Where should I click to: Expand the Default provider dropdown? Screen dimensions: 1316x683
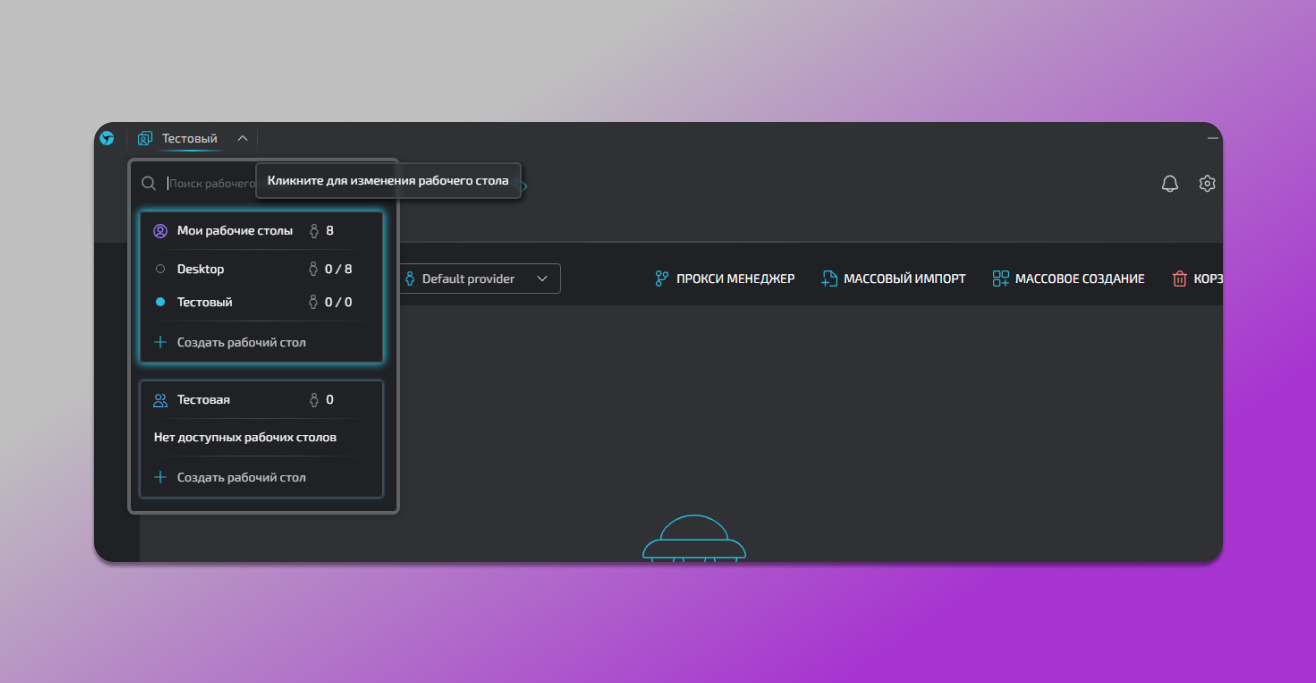click(x=478, y=279)
